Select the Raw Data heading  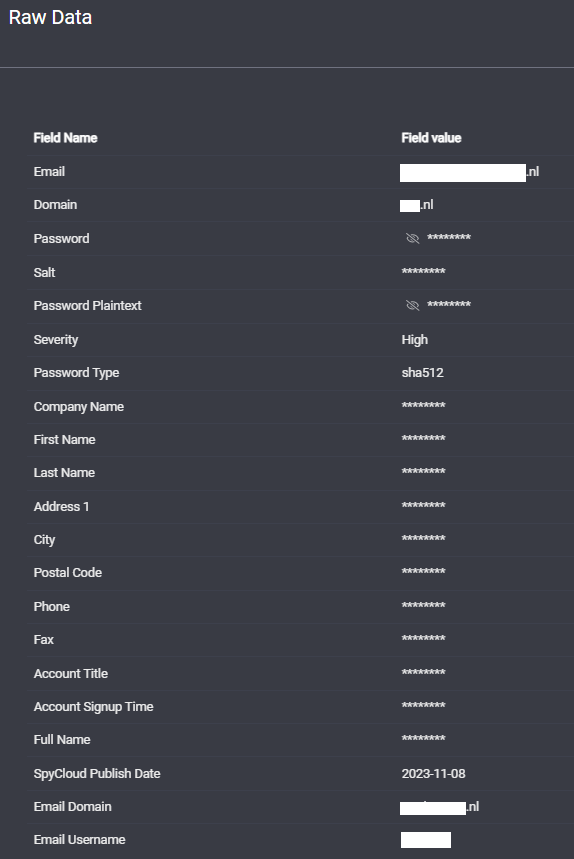(x=50, y=18)
